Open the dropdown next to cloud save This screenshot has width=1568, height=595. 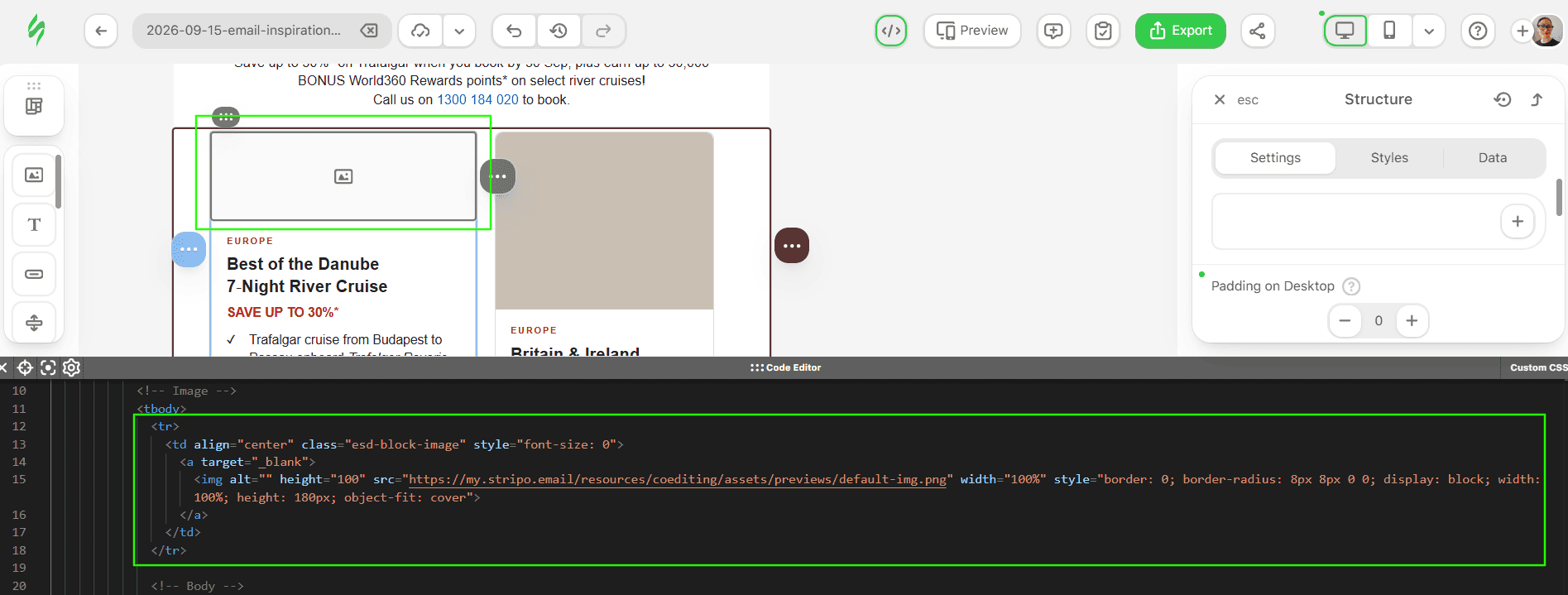[459, 31]
